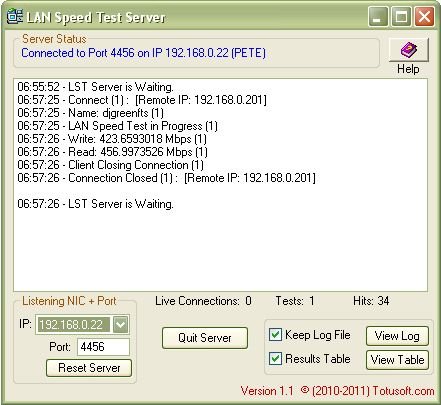
Task: Select the Write 423.6593018 Mbps log line
Action: (112, 139)
